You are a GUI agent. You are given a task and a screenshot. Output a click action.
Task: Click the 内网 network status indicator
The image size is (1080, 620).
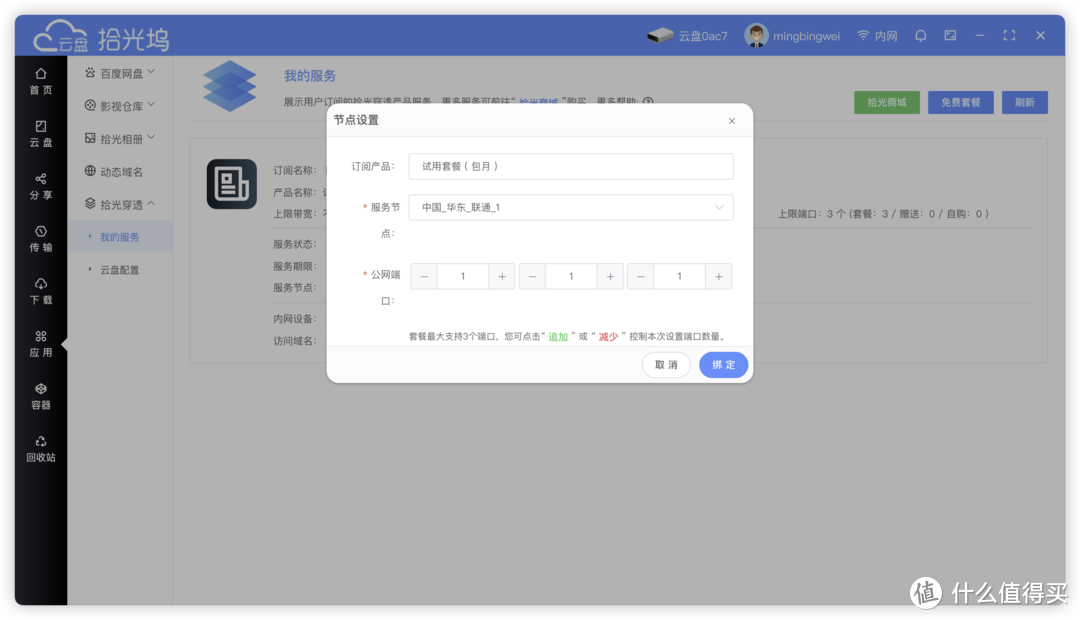click(x=877, y=35)
